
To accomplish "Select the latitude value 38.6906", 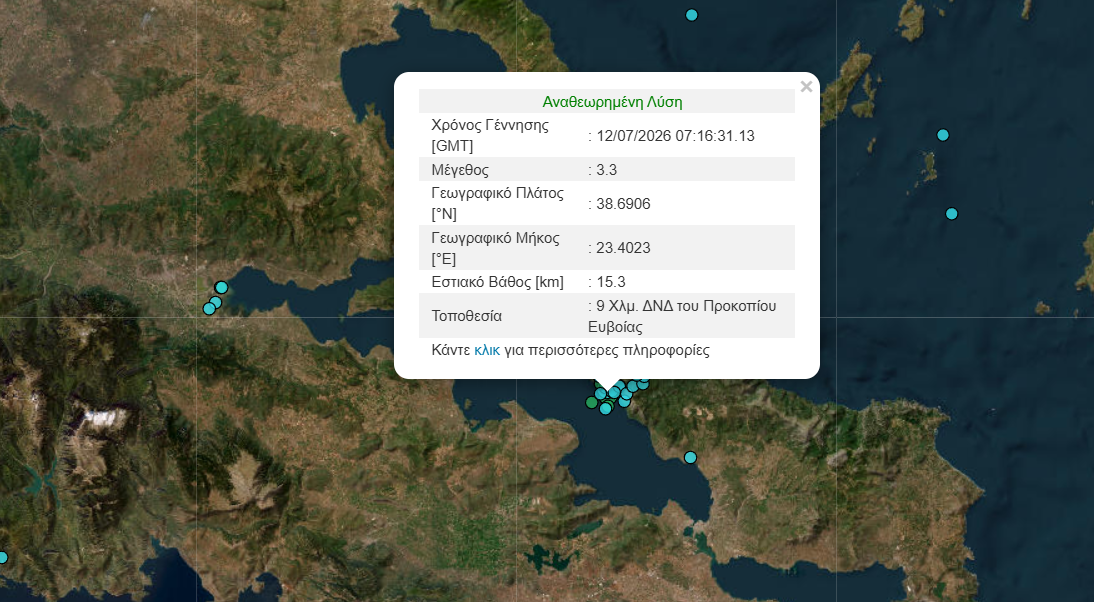I will point(623,204).
